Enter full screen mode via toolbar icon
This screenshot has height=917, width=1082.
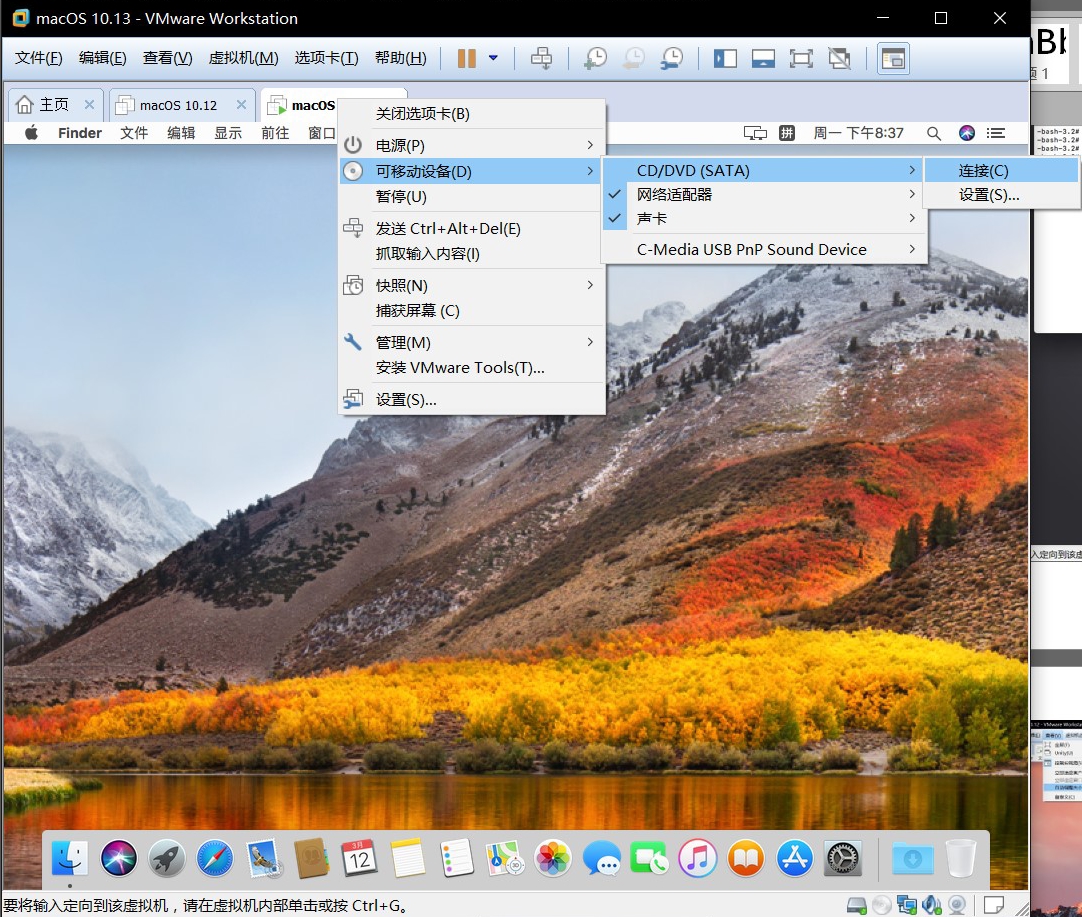coord(801,59)
